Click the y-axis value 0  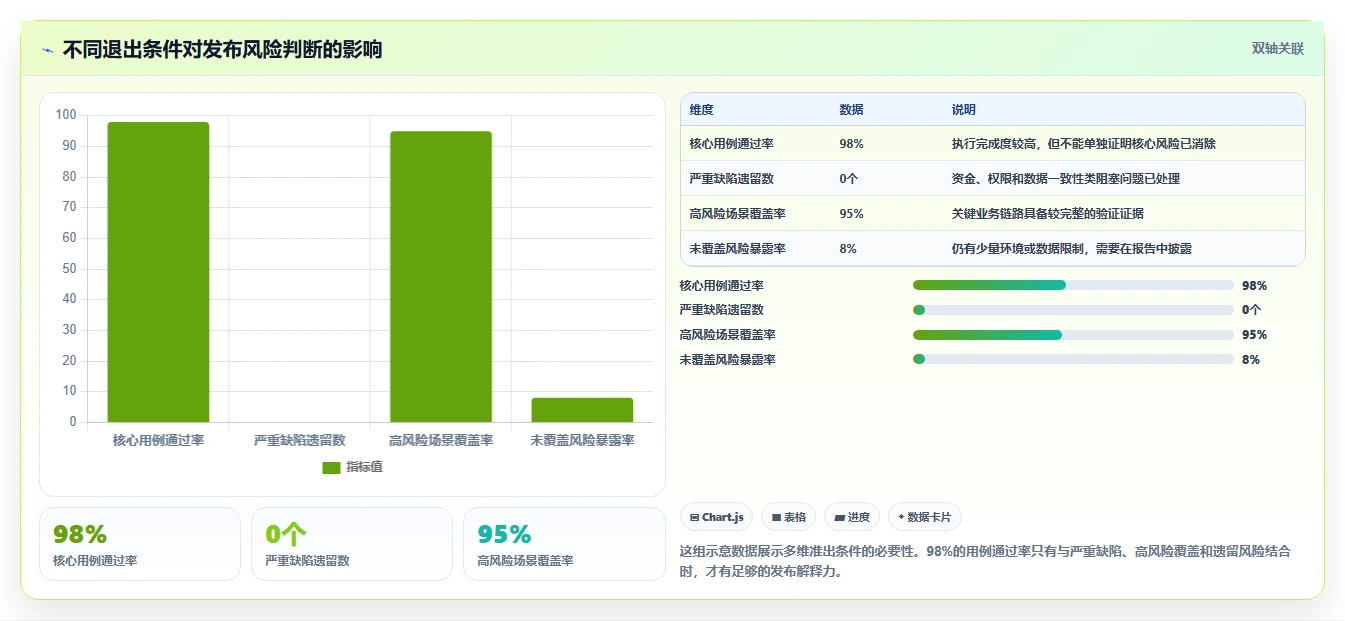(x=72, y=422)
